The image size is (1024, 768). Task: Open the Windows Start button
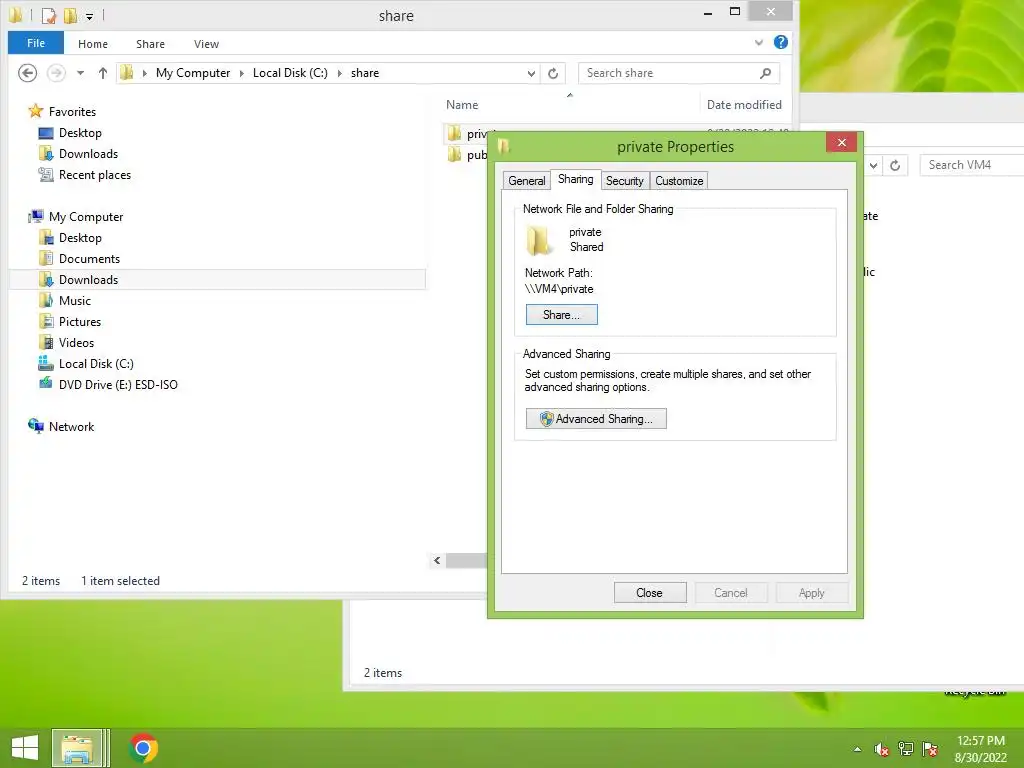(x=25, y=748)
